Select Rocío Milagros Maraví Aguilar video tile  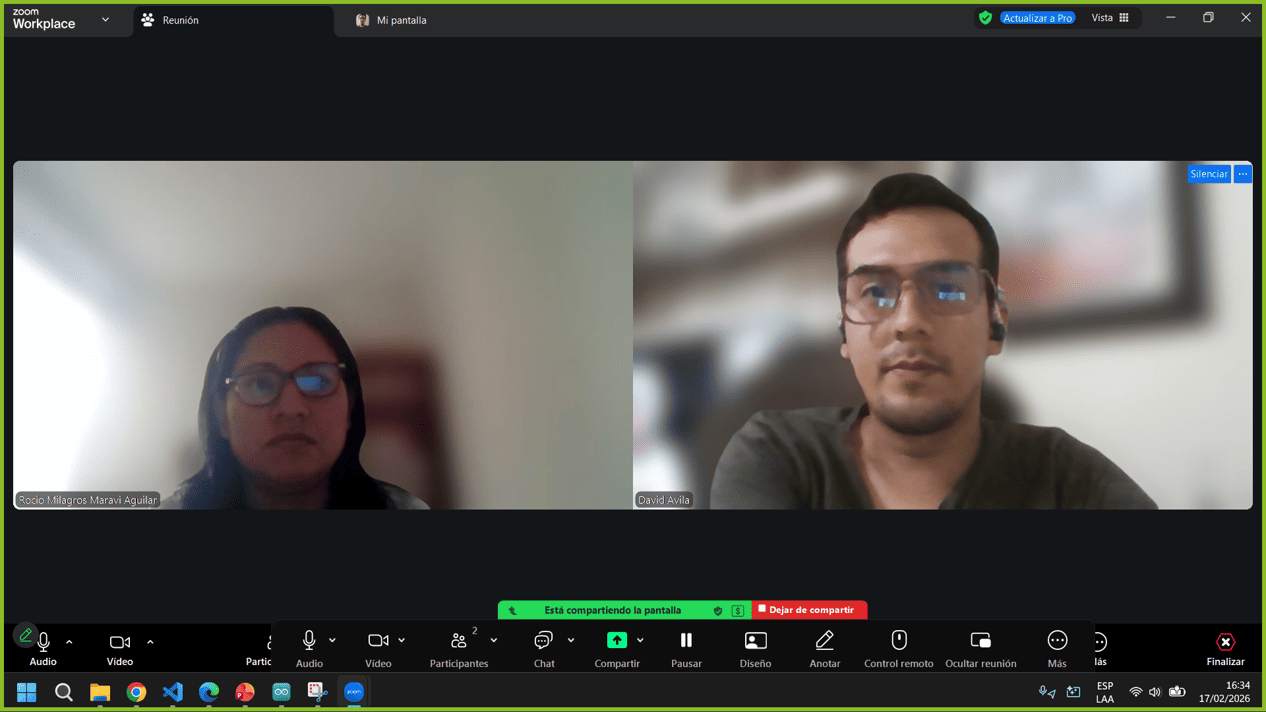tap(323, 335)
